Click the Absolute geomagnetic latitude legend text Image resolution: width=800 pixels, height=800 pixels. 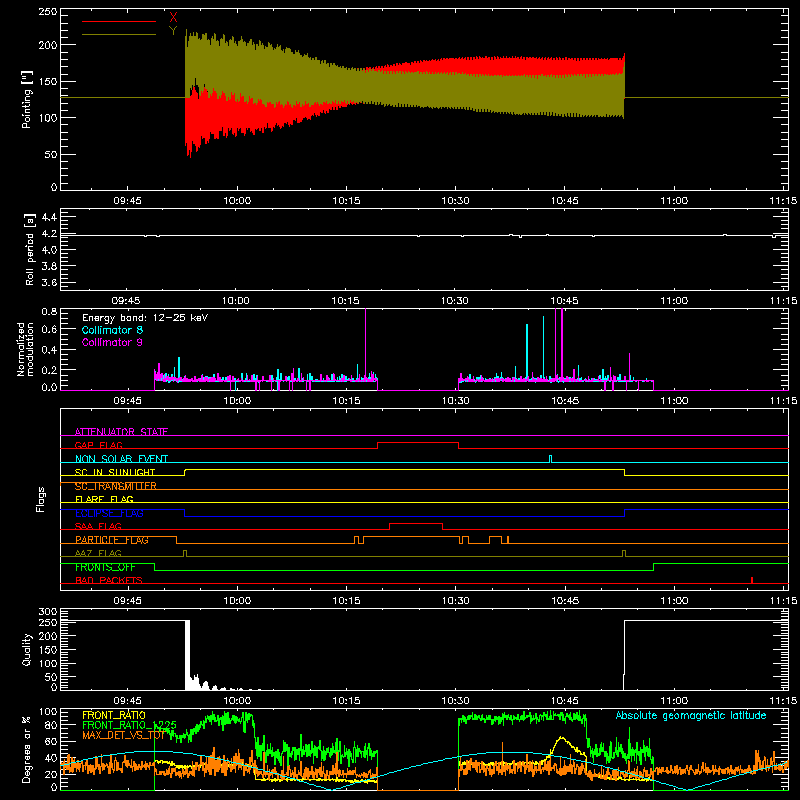pos(691,715)
